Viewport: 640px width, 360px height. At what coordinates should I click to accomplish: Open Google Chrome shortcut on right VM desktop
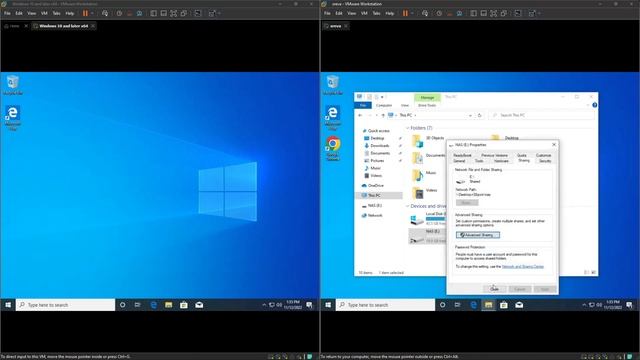333,148
